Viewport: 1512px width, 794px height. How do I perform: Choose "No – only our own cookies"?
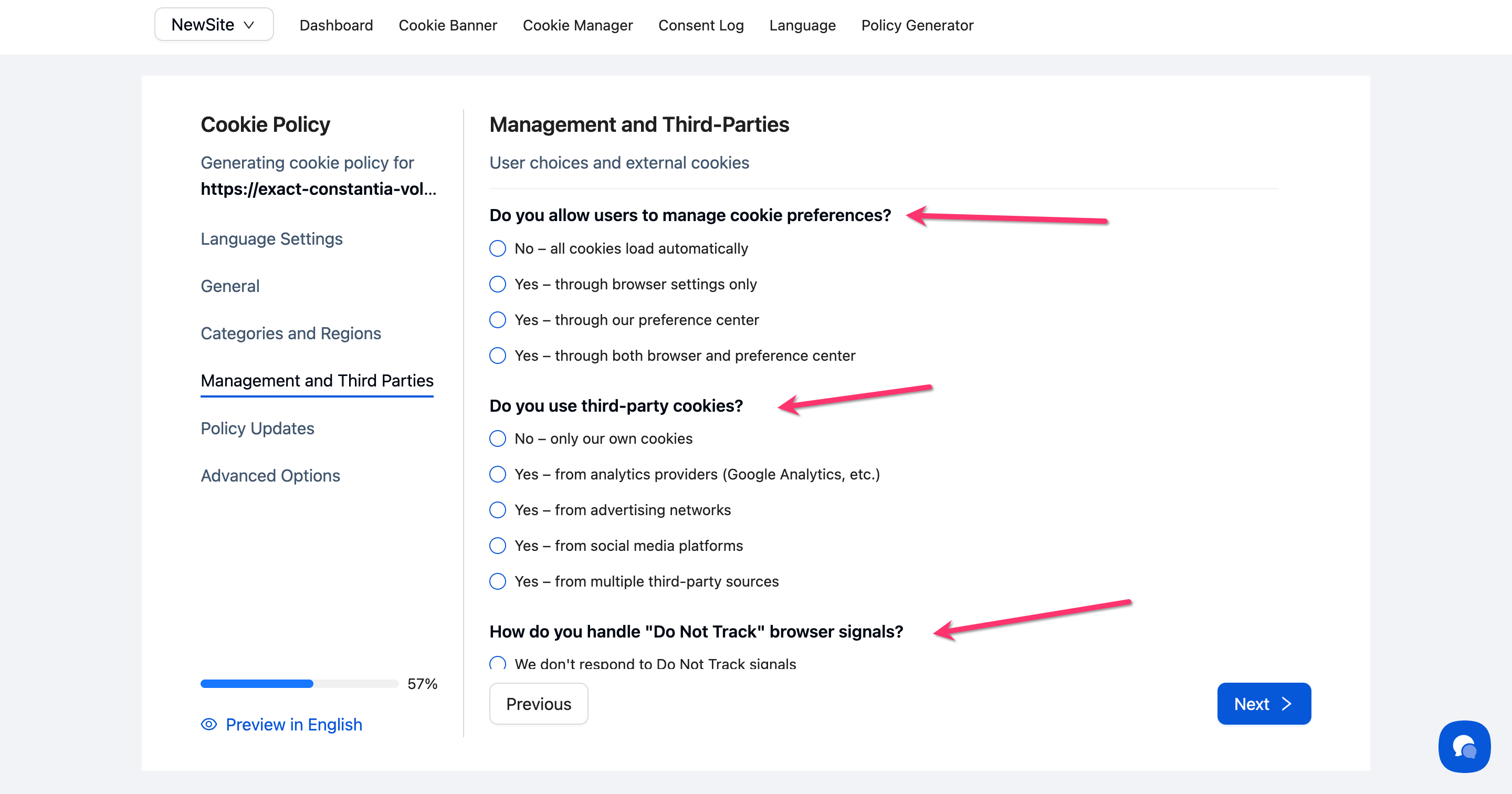498,438
